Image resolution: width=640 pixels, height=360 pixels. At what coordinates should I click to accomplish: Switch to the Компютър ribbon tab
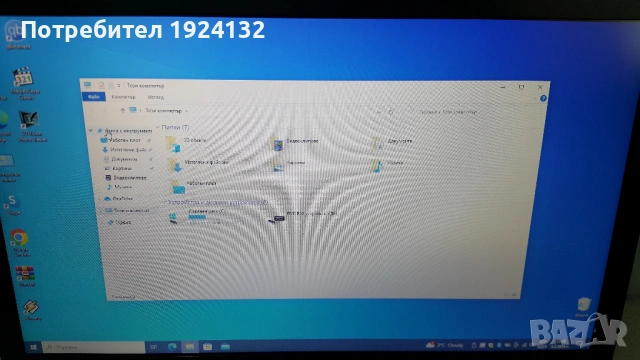tap(123, 97)
